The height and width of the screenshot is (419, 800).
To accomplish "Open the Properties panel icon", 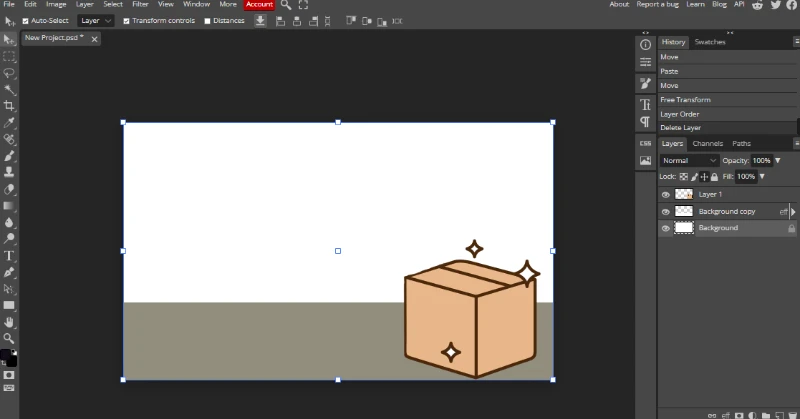I will (645, 62).
